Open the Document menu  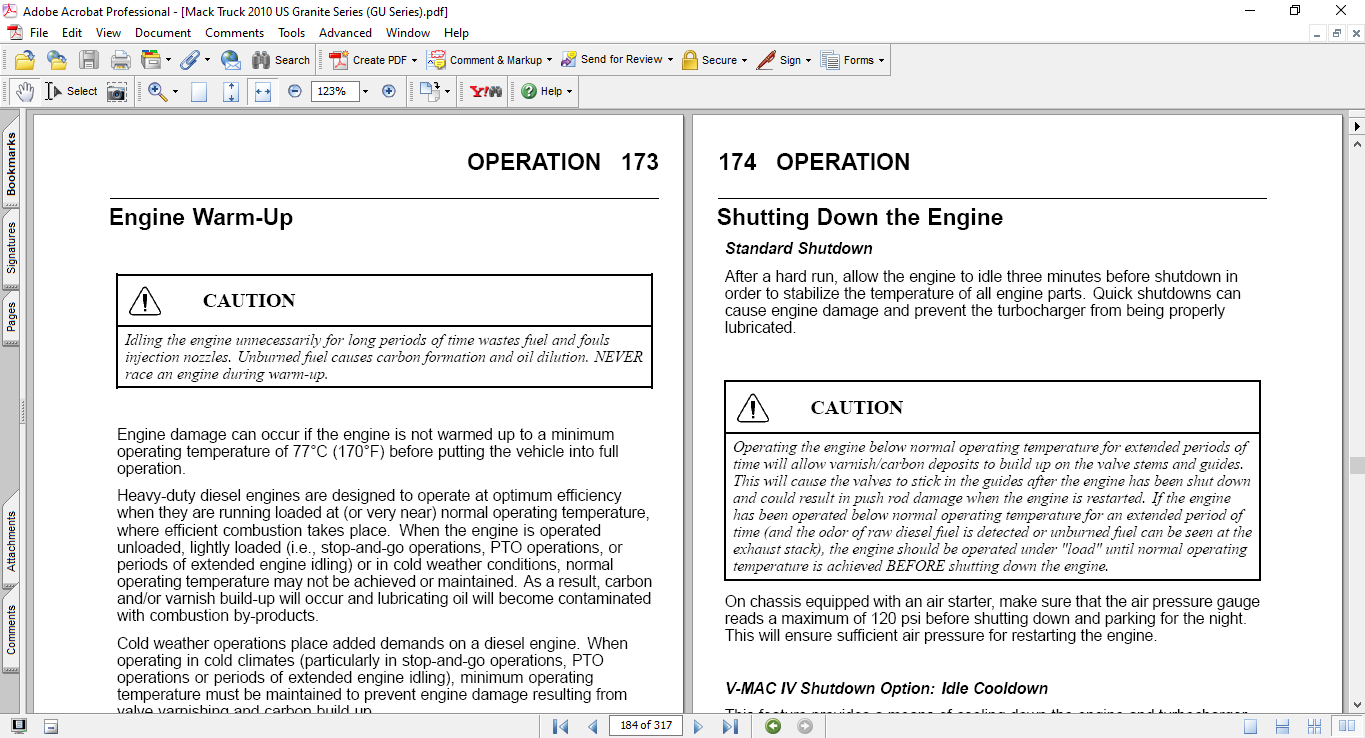coord(163,33)
